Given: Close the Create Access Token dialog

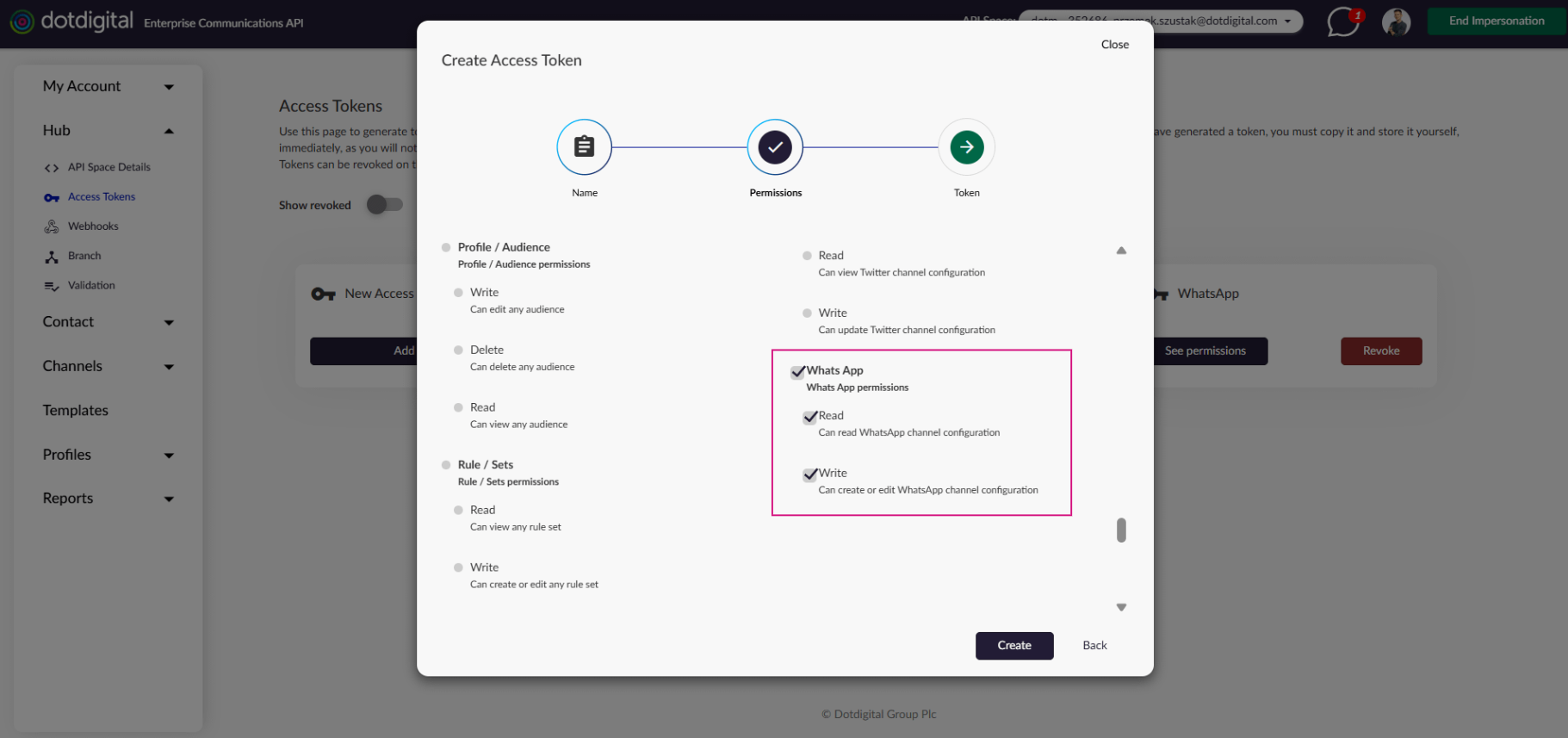Looking at the screenshot, I should click(x=1114, y=45).
